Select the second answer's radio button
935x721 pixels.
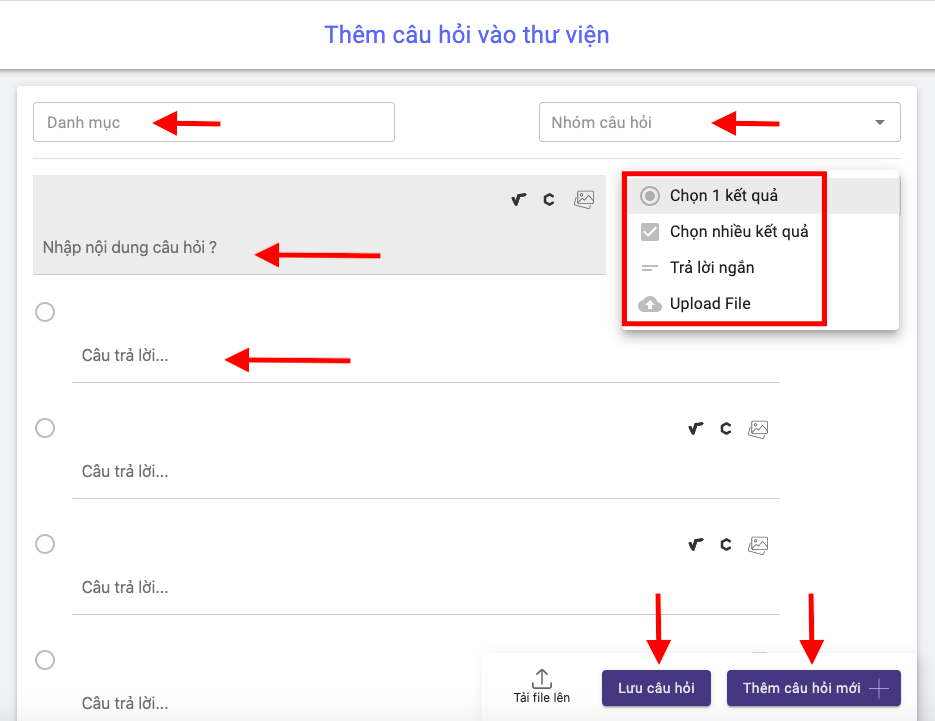click(44, 428)
